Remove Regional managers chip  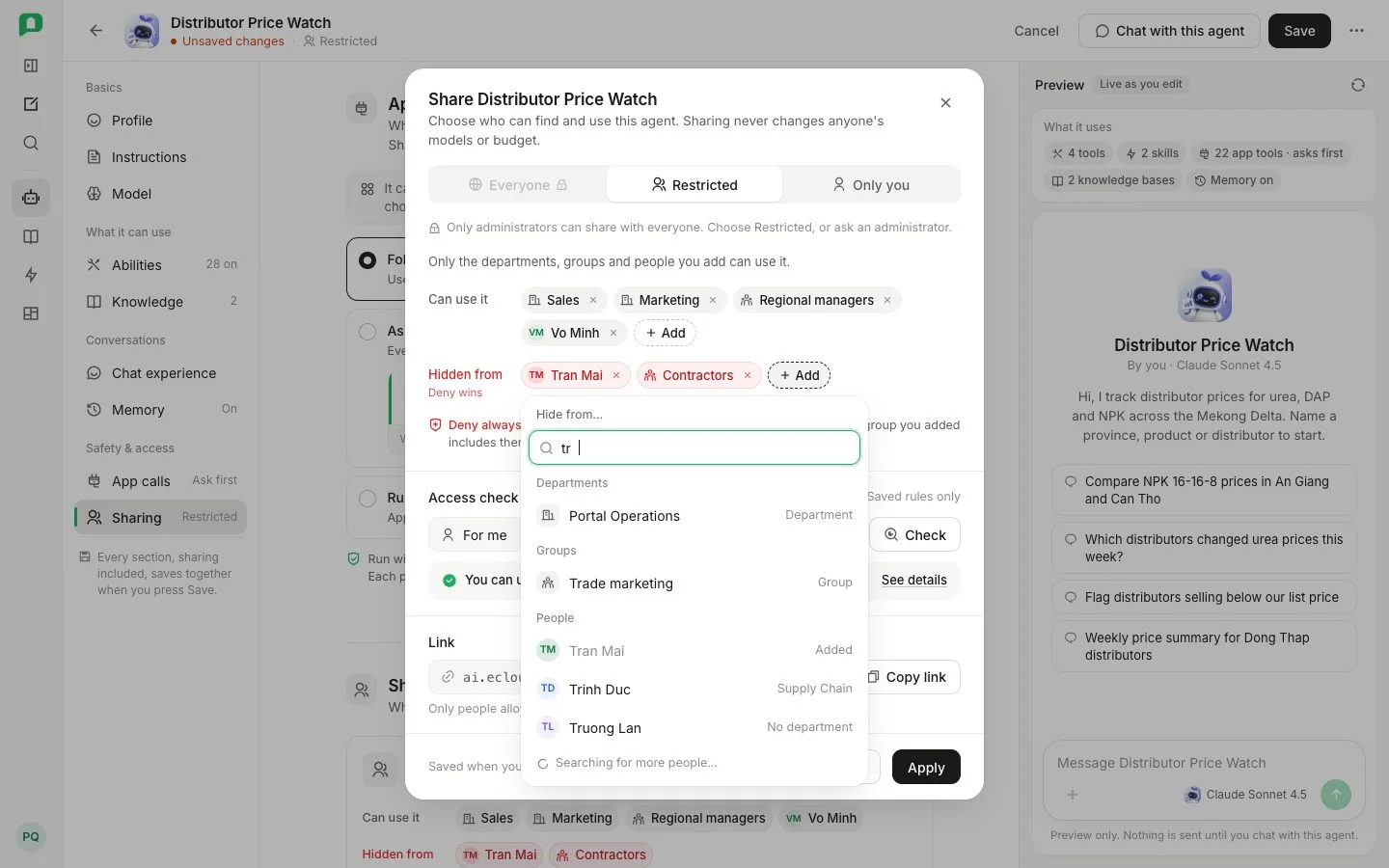[887, 300]
